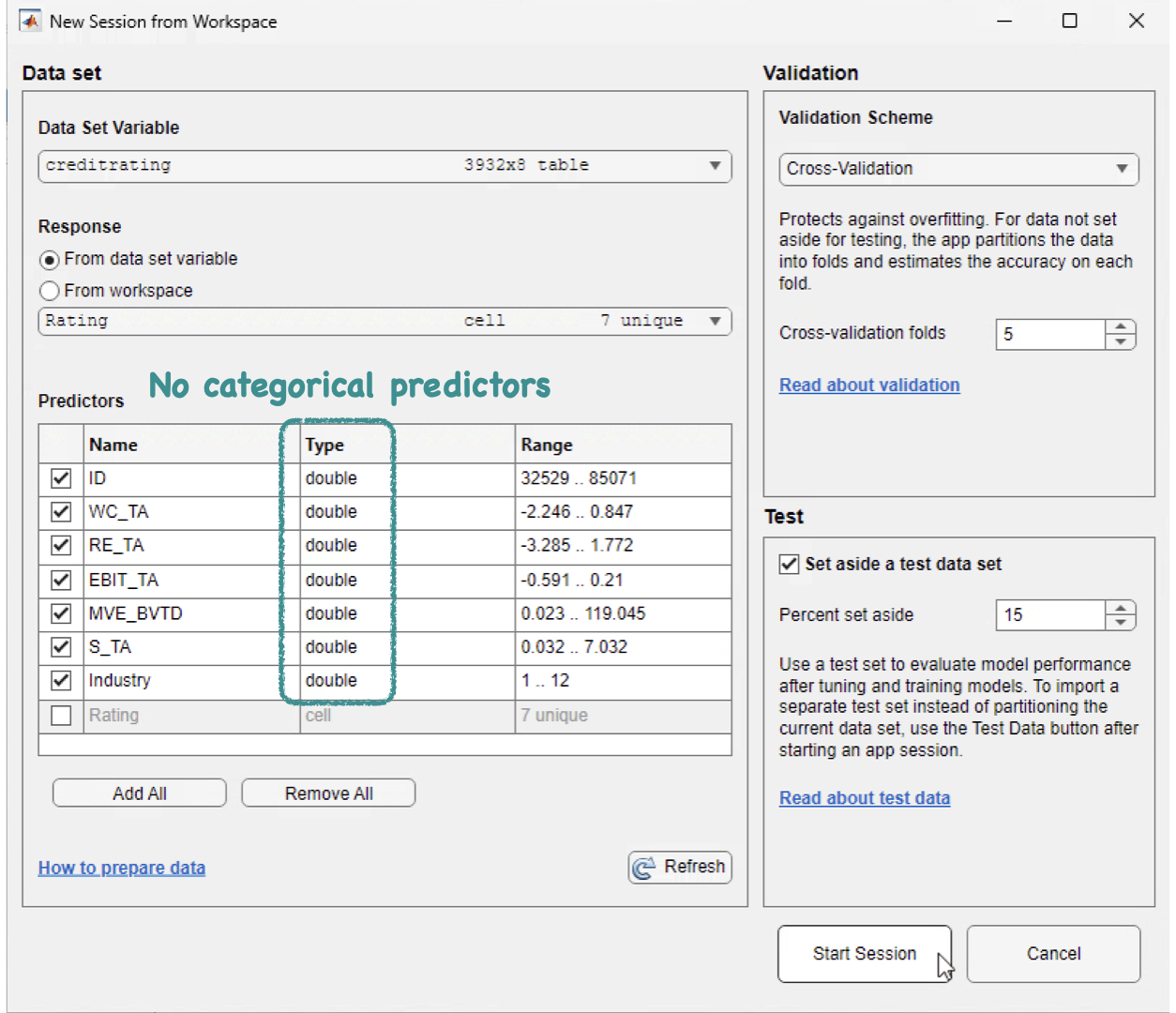This screenshot has width=1176, height=1013.
Task: Click the MATLAB logo icon in title bar
Action: tap(30, 21)
